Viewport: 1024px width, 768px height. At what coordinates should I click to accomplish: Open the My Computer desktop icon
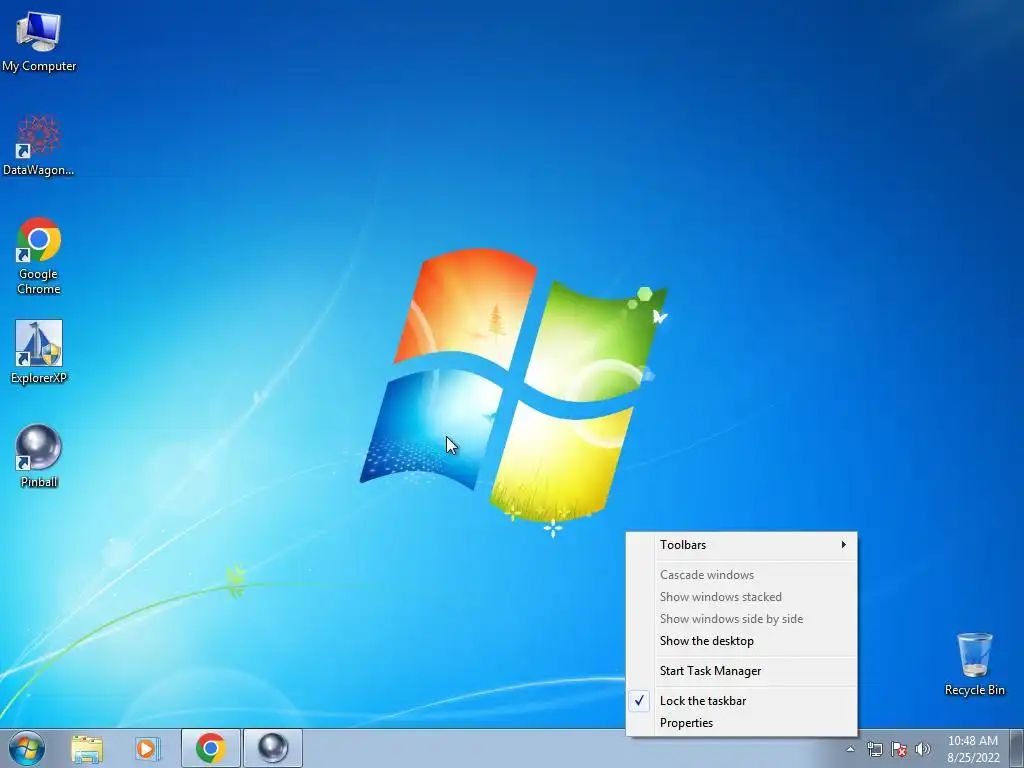click(x=39, y=41)
